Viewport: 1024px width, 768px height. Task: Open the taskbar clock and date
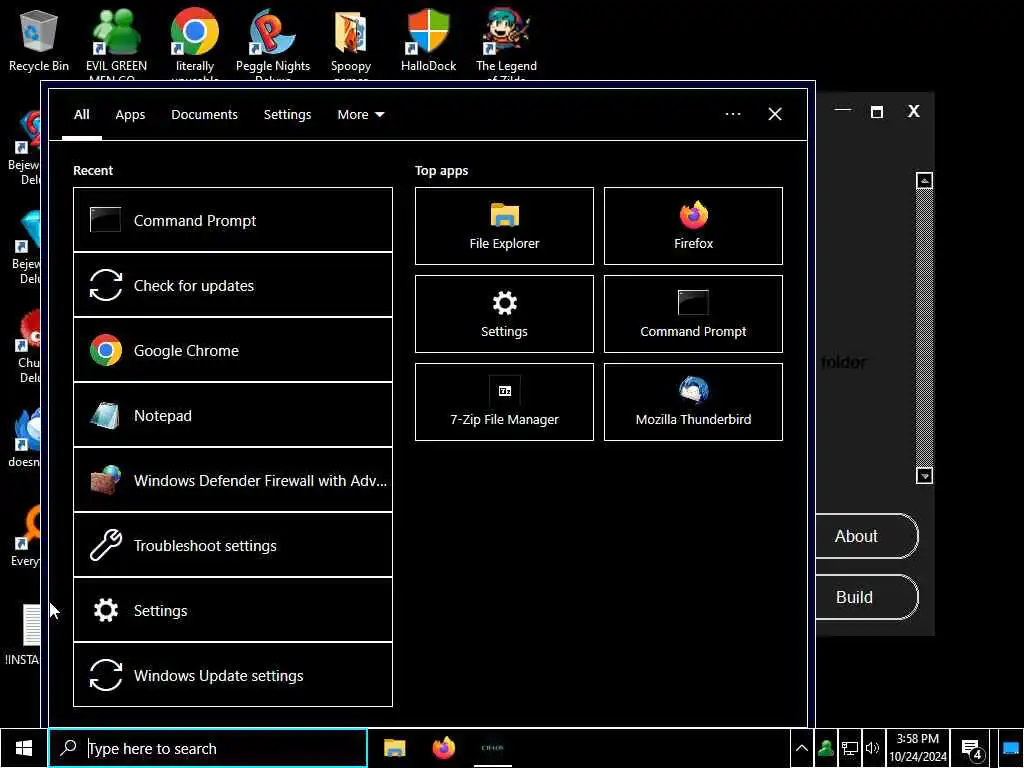tap(918, 748)
